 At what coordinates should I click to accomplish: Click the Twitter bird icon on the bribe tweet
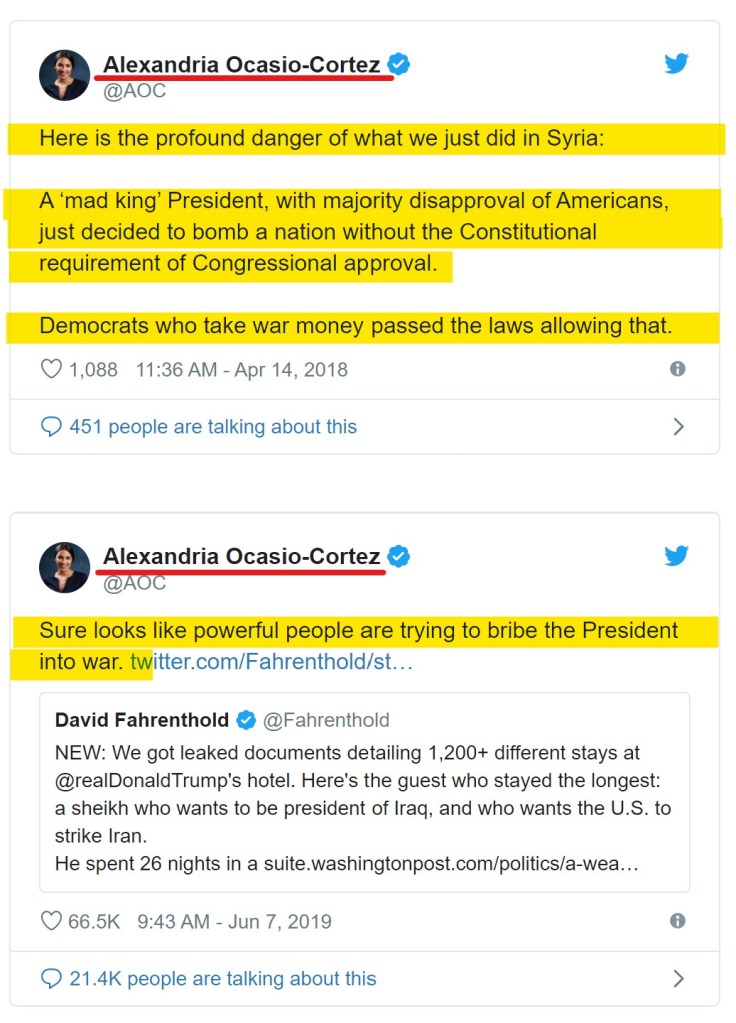tap(677, 556)
